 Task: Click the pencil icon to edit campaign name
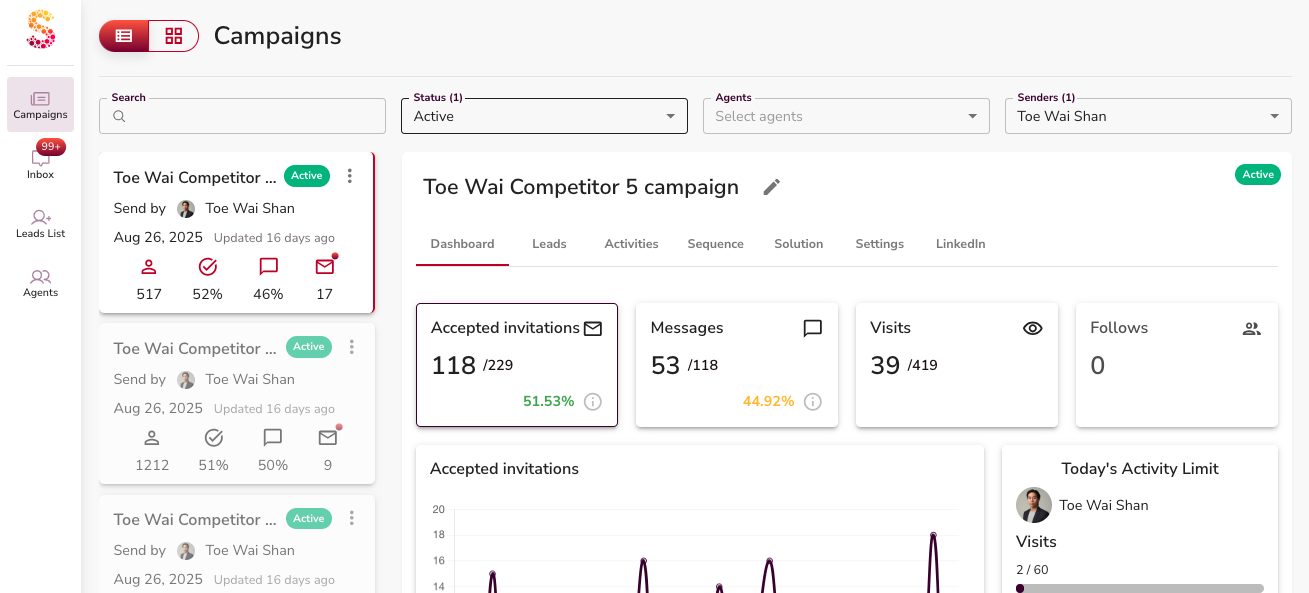pos(771,187)
